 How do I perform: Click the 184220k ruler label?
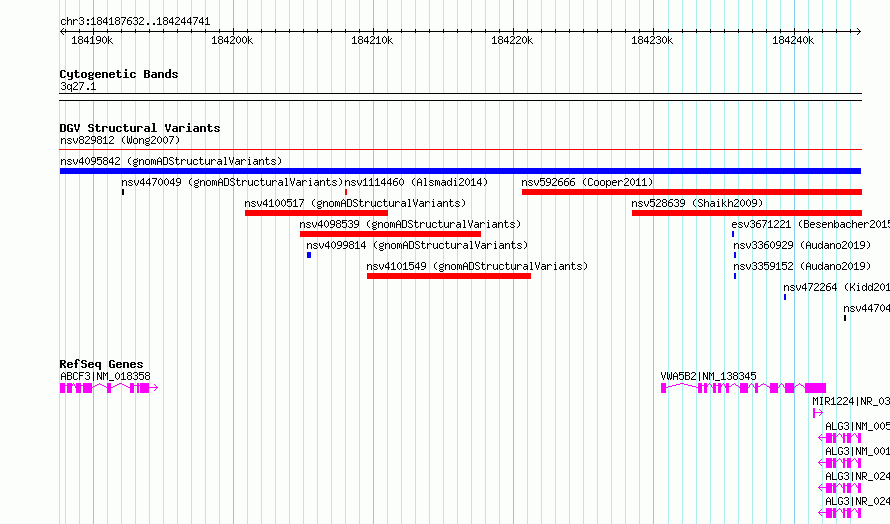point(512,40)
